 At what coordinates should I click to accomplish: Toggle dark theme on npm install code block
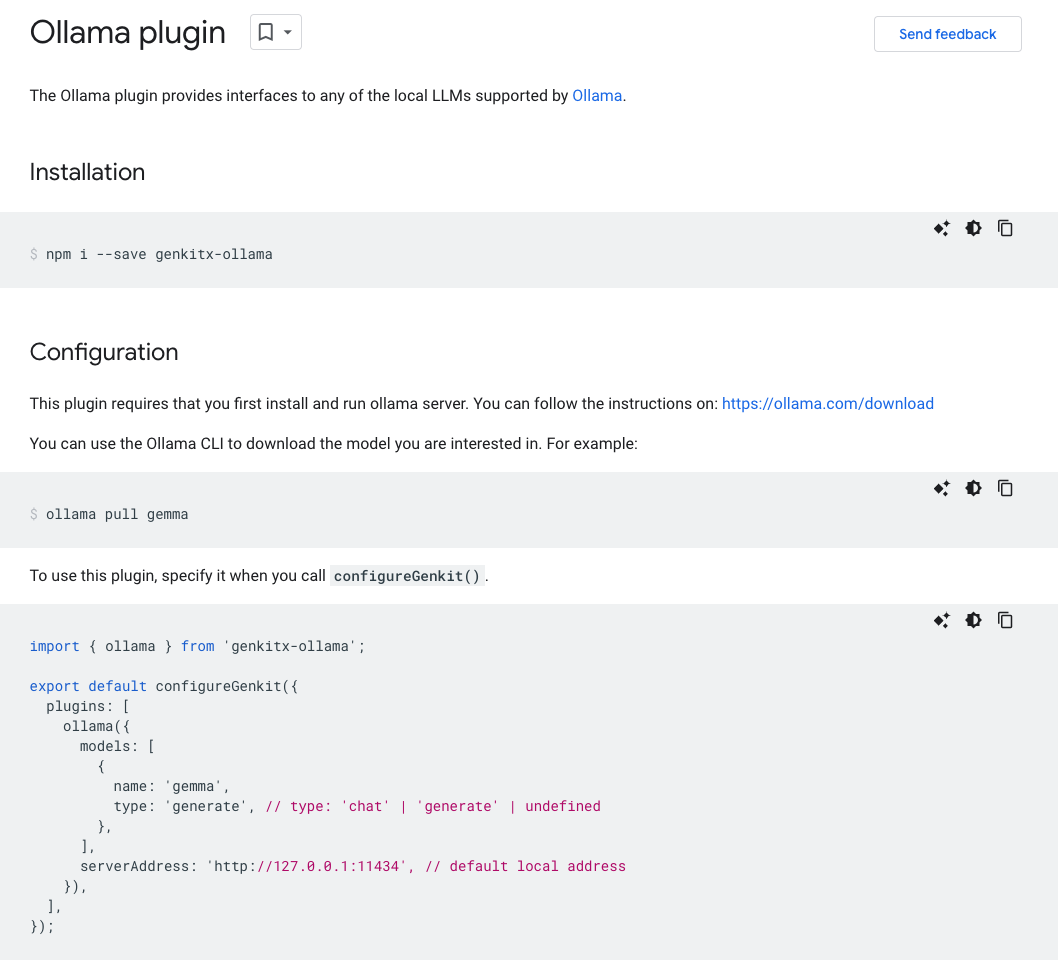(973, 229)
